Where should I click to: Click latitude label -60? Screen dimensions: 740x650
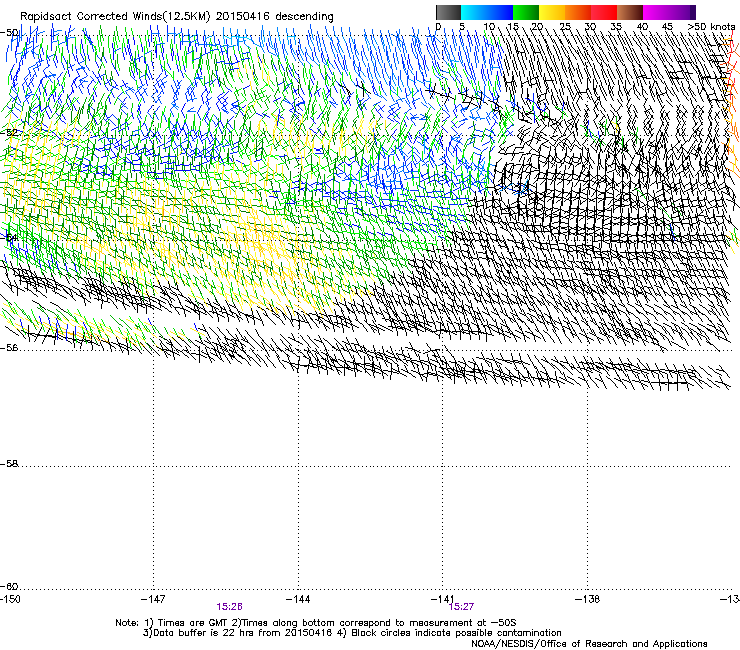pos(9,587)
